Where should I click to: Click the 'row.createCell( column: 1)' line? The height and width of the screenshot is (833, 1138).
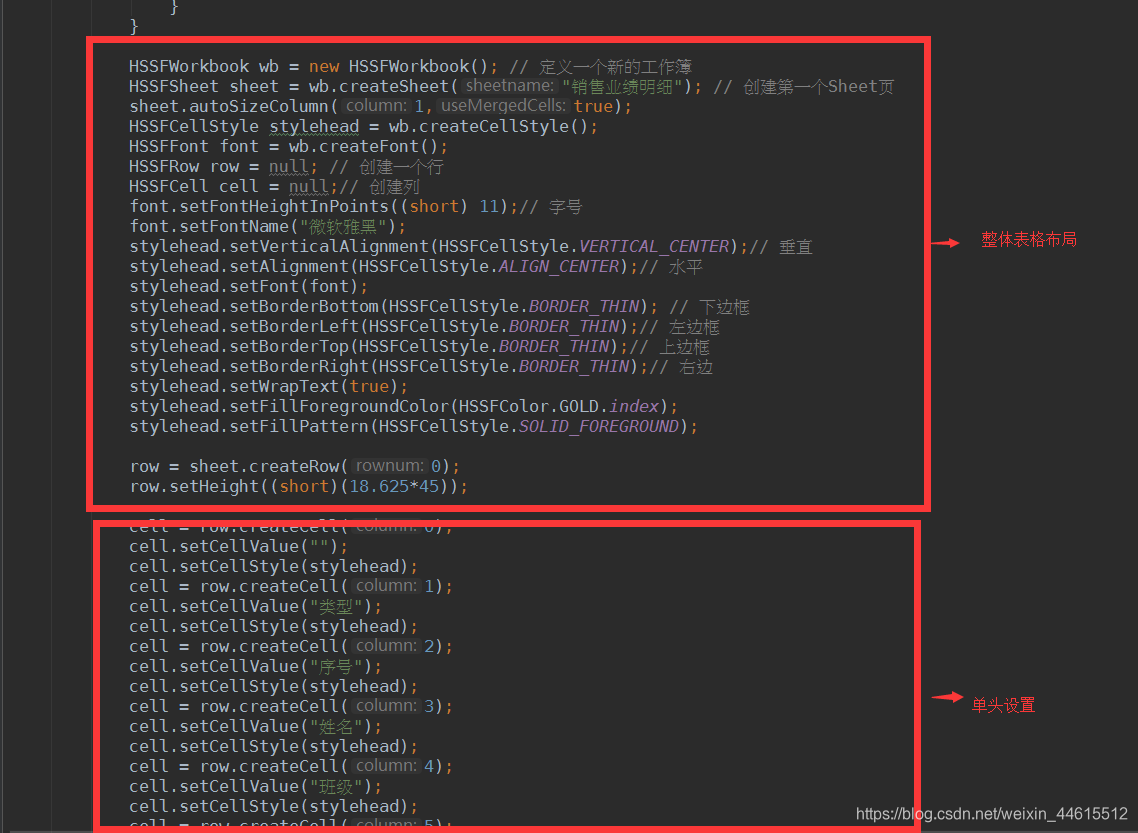click(291, 586)
